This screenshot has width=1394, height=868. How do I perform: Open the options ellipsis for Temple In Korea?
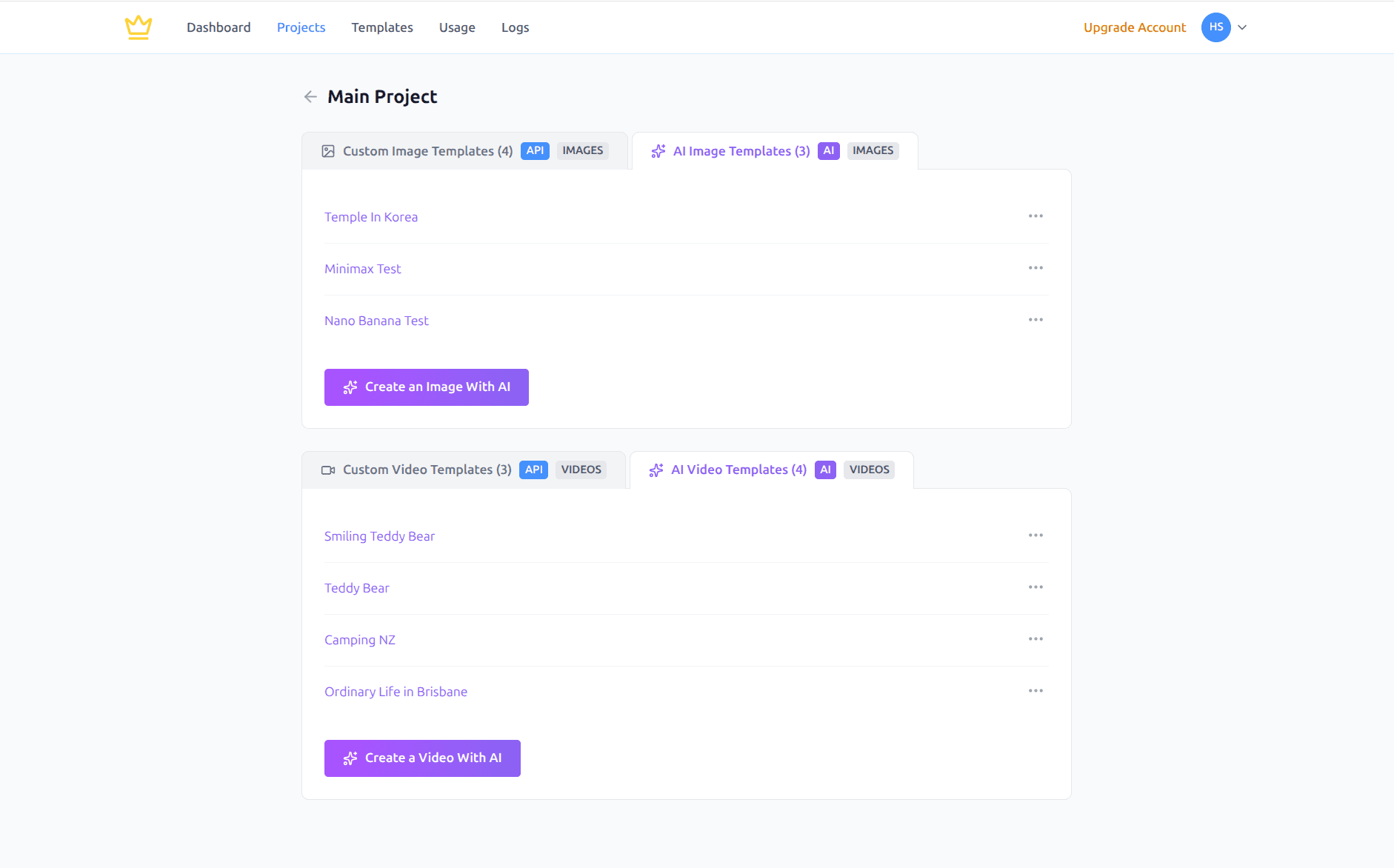(x=1036, y=216)
